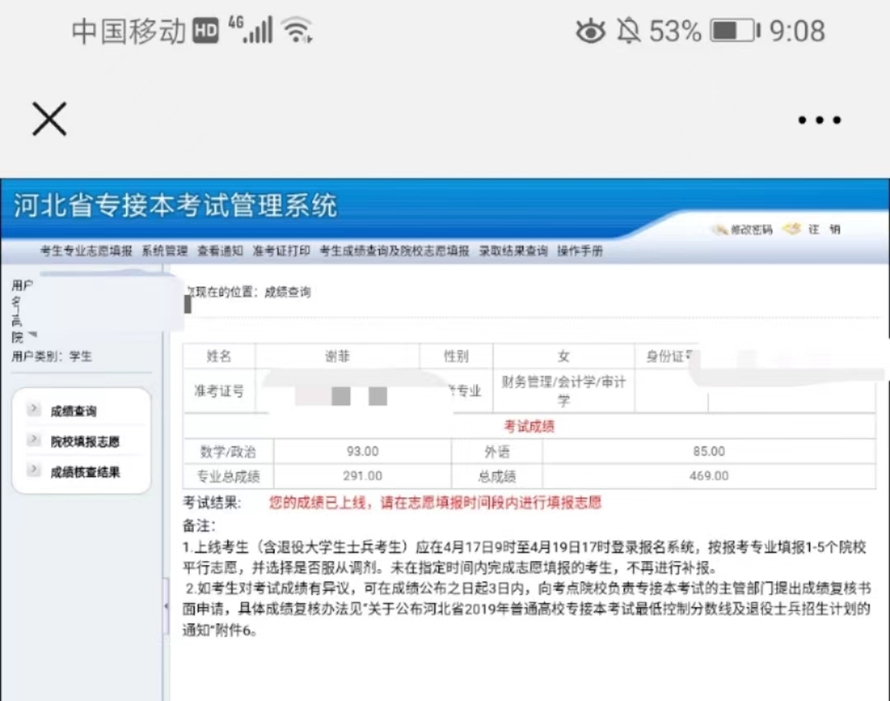Open the 系统管理 menu
Viewport: 890px width, 701px height.
[x=164, y=251]
